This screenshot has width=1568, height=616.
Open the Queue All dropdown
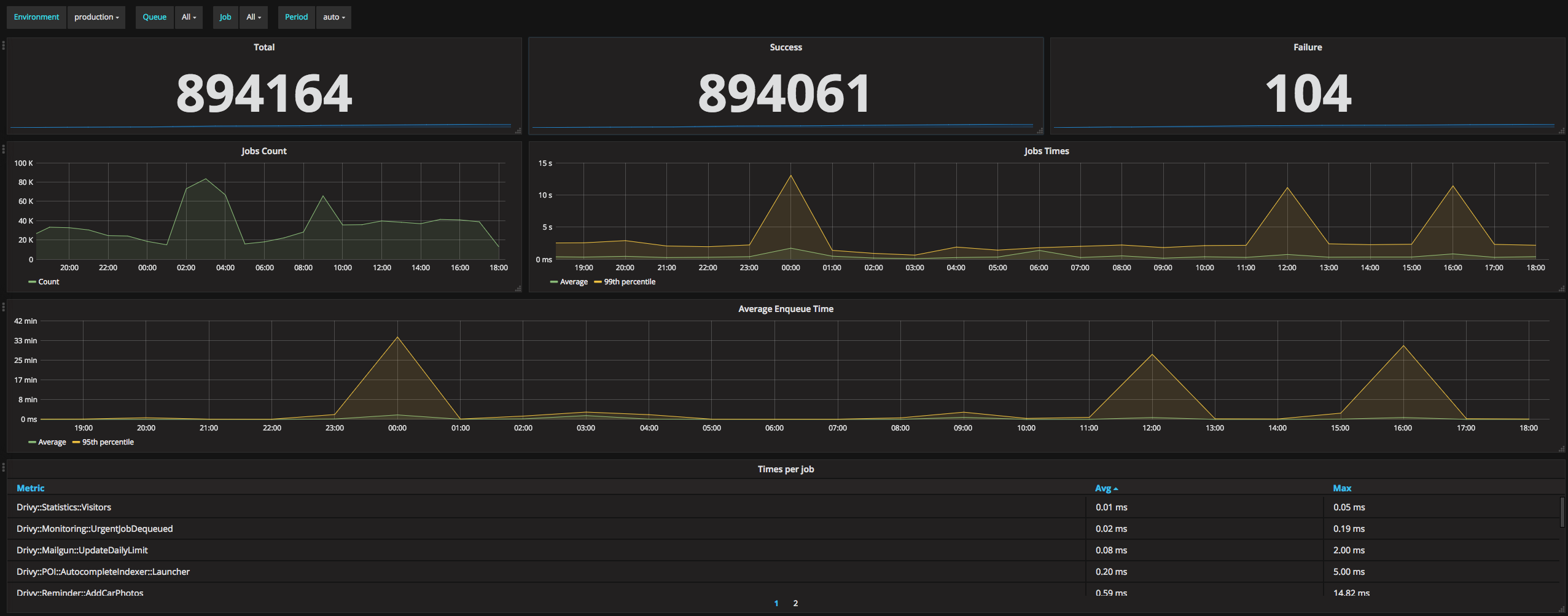(x=189, y=17)
